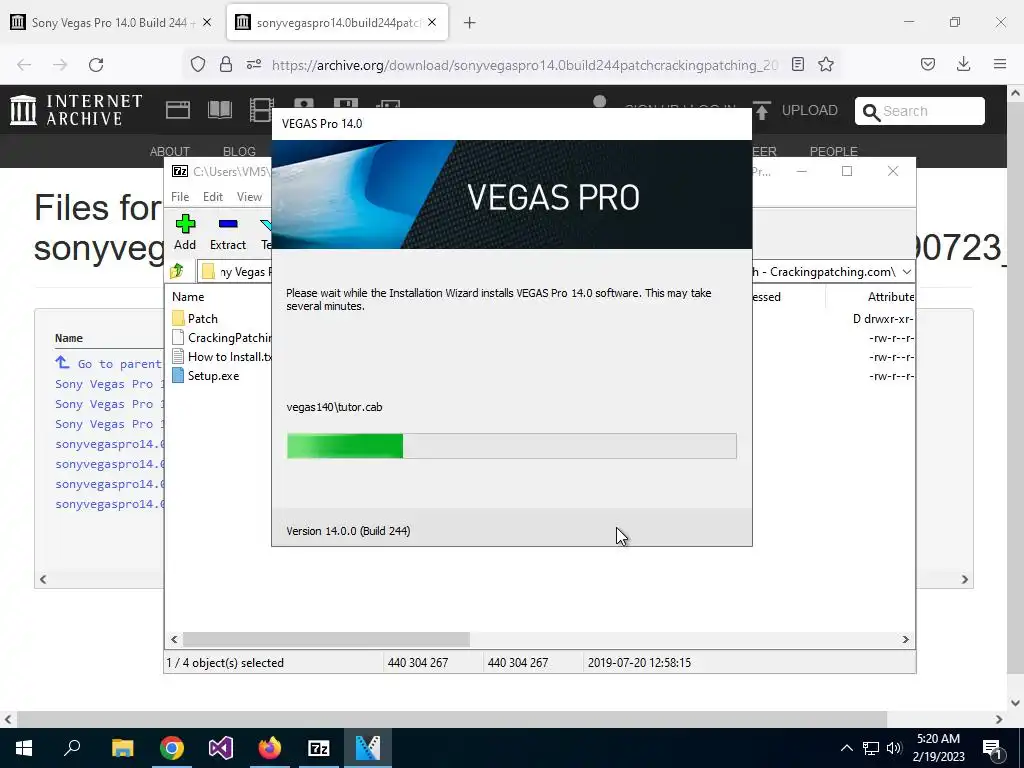Open the View menu in 7-Zip

pyautogui.click(x=249, y=197)
